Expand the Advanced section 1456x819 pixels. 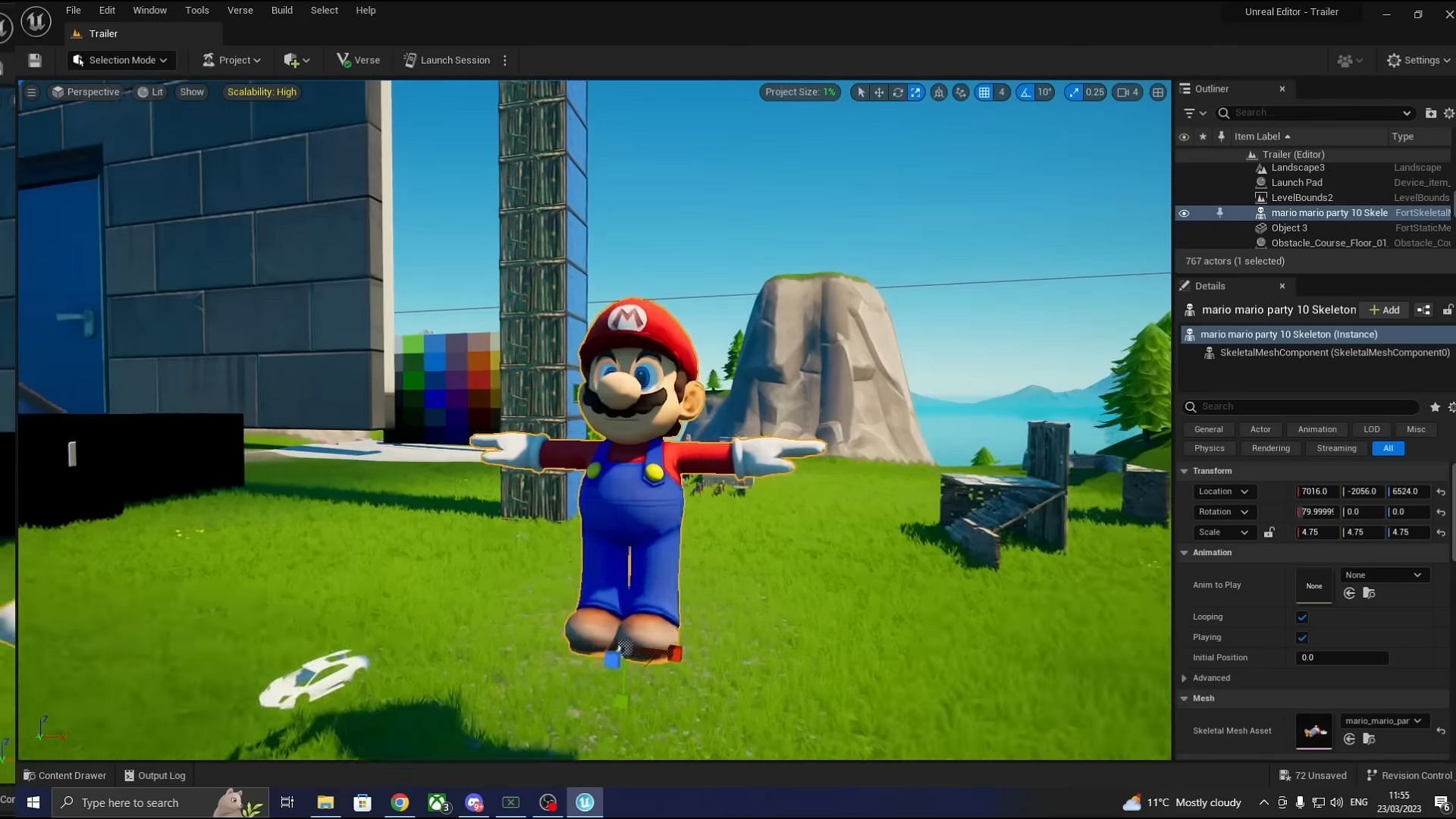pyautogui.click(x=1184, y=679)
